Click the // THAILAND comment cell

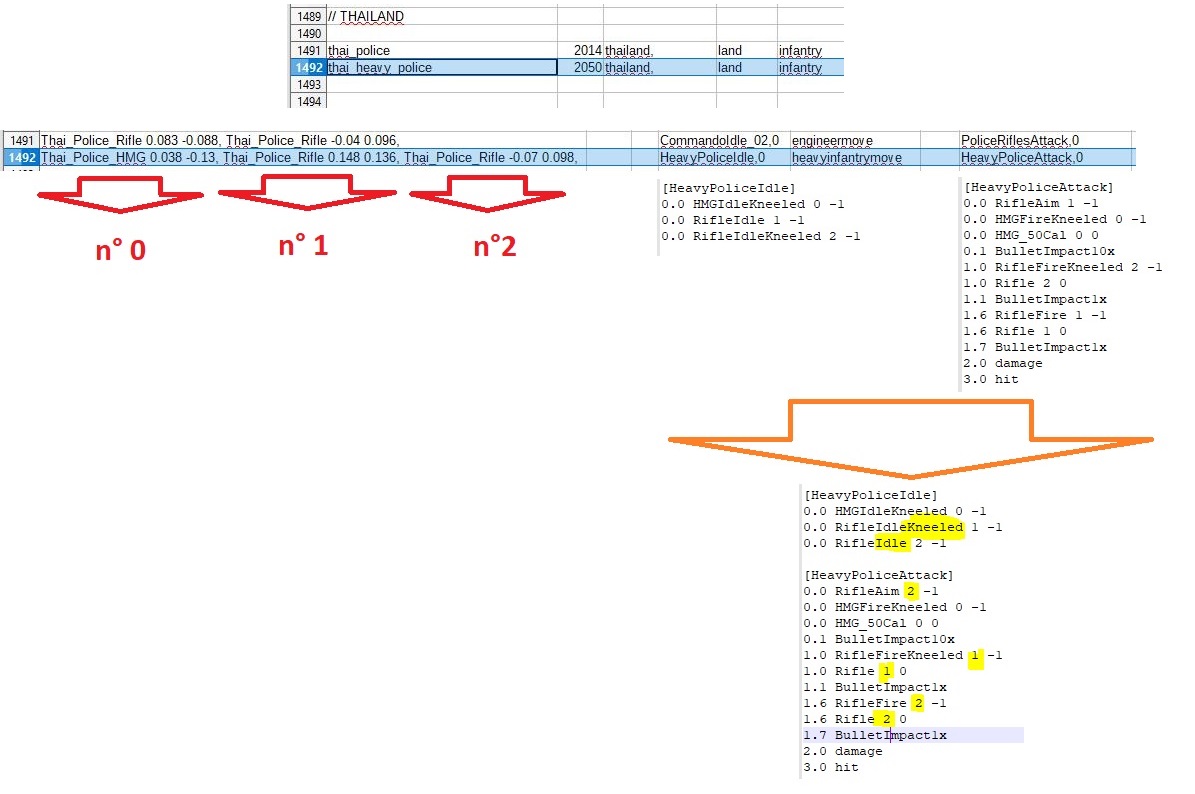440,17
